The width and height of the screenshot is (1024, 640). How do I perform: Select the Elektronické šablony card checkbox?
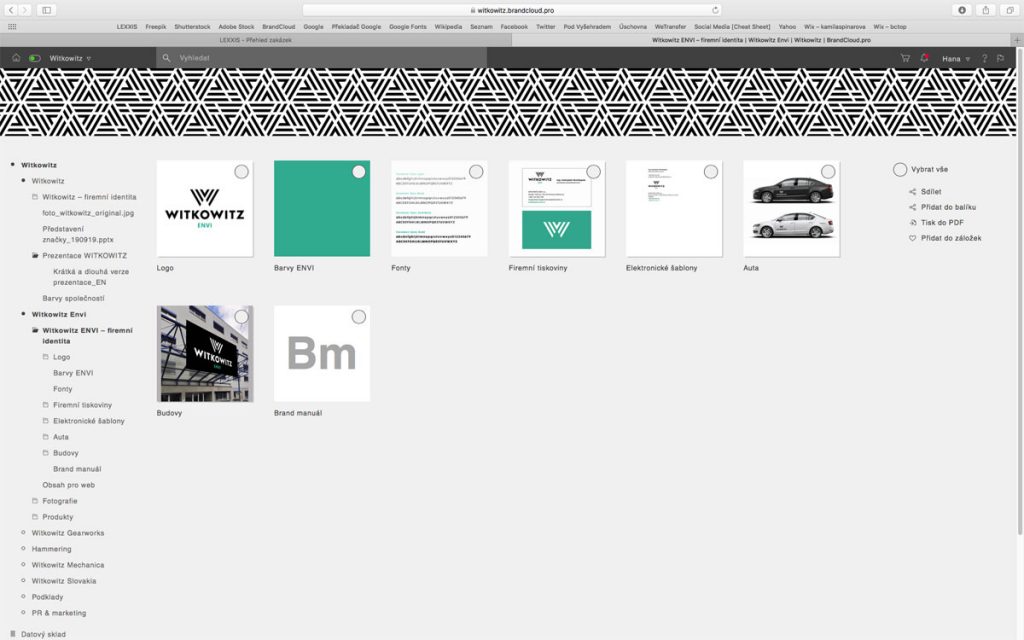point(711,172)
